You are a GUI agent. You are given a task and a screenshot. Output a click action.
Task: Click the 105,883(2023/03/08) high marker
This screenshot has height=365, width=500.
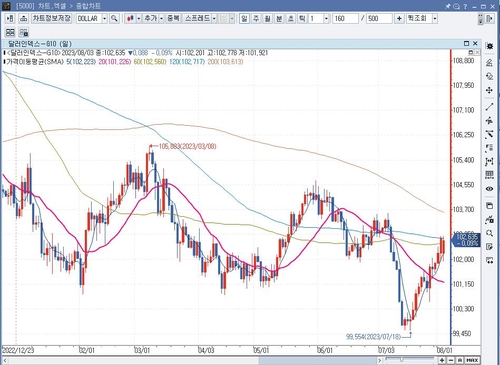tap(187, 146)
